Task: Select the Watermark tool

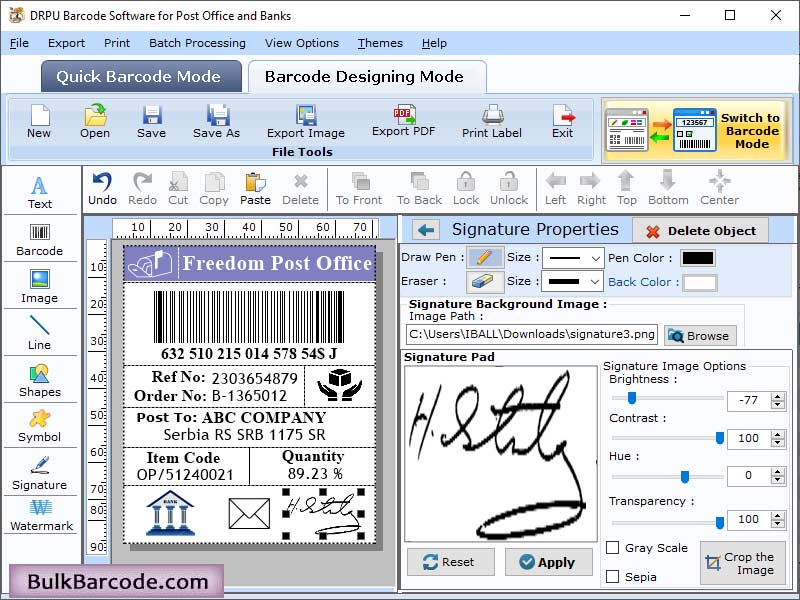Action: 41,515
